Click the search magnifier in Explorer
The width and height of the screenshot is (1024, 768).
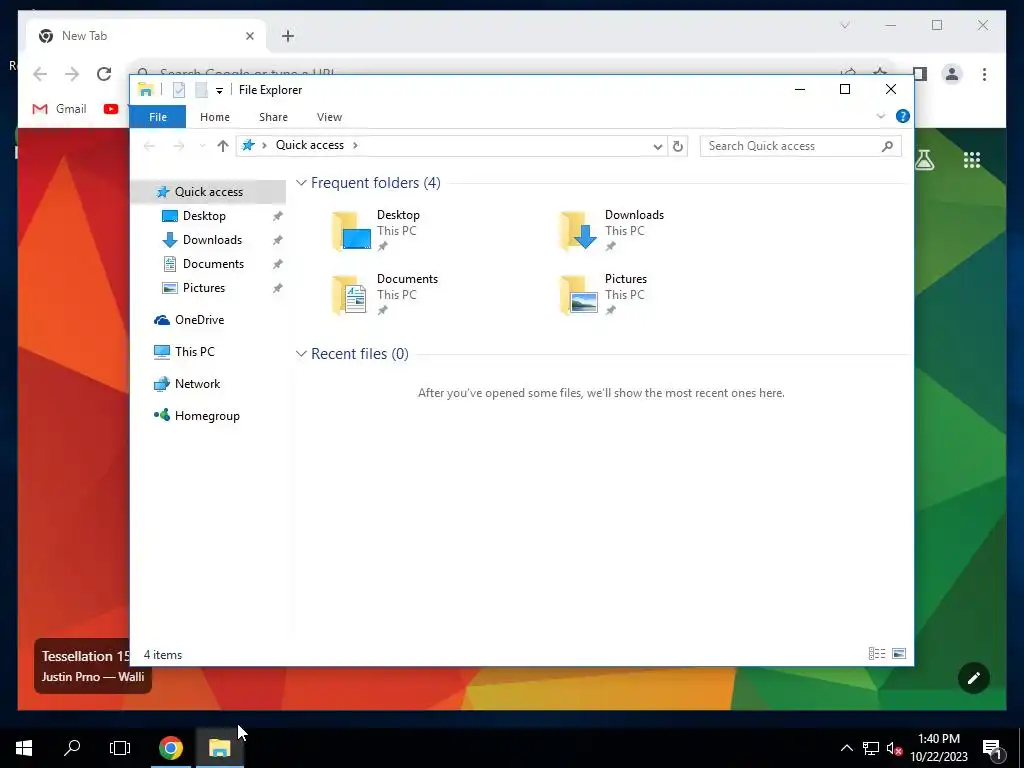887,146
